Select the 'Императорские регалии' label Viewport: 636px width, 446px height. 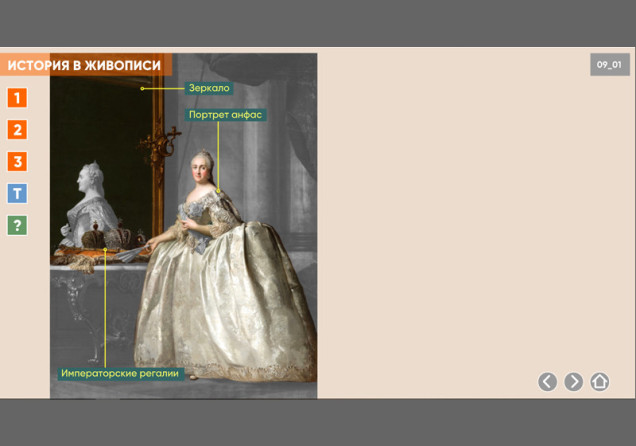[120, 374]
